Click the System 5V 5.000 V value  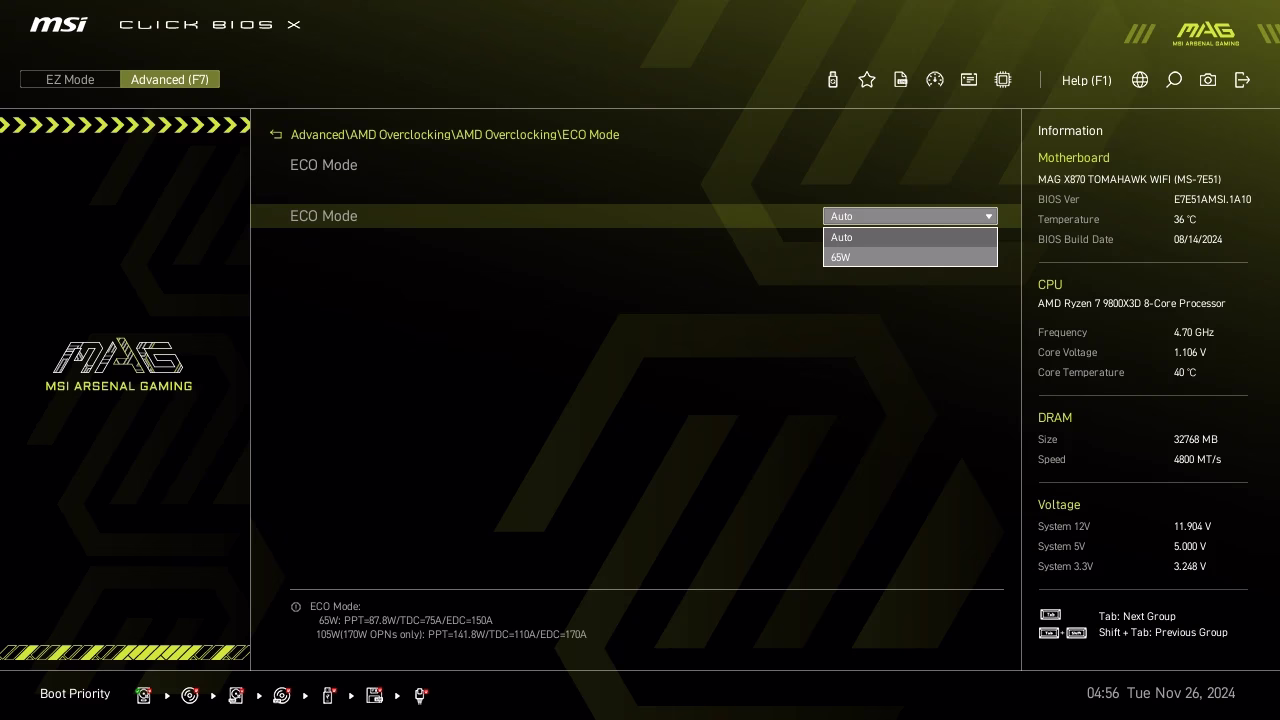tap(1190, 547)
